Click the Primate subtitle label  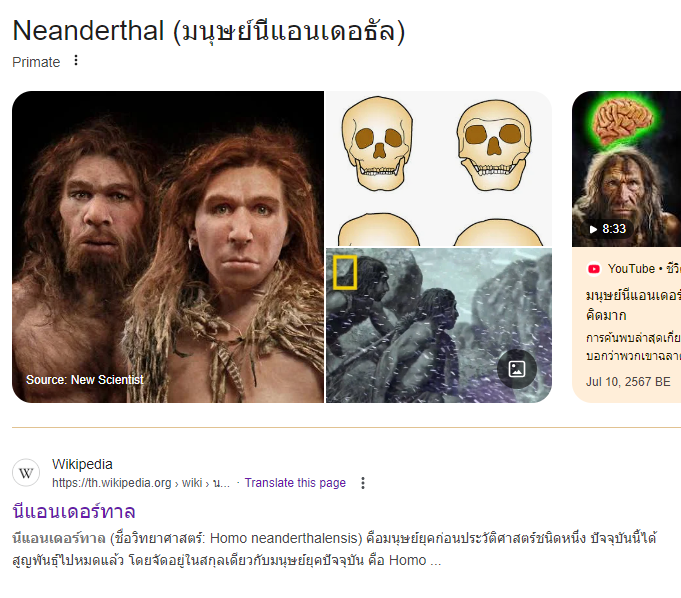[x=36, y=62]
